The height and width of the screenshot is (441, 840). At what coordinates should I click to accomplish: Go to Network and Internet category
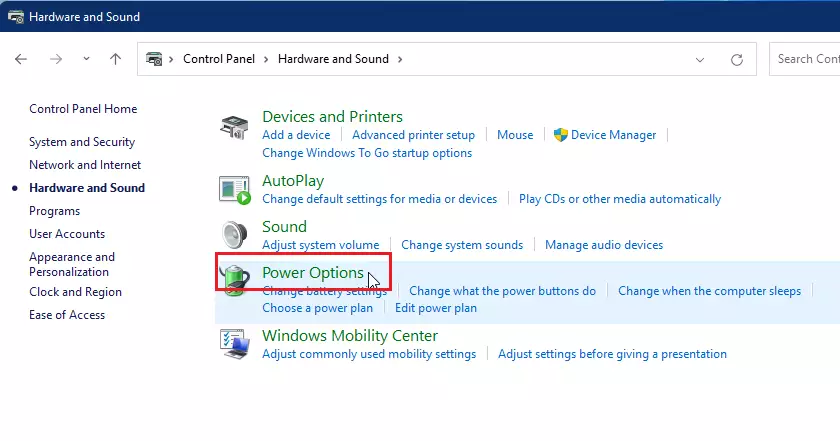[x=85, y=165]
